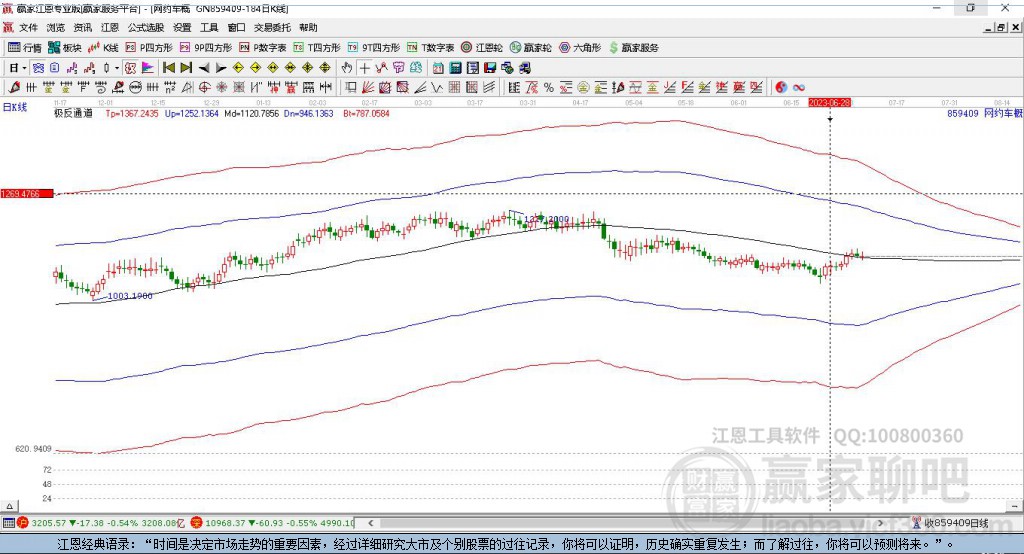Open the 文件 menu
Image resolution: width=1024 pixels, height=554 pixels.
tap(28, 27)
